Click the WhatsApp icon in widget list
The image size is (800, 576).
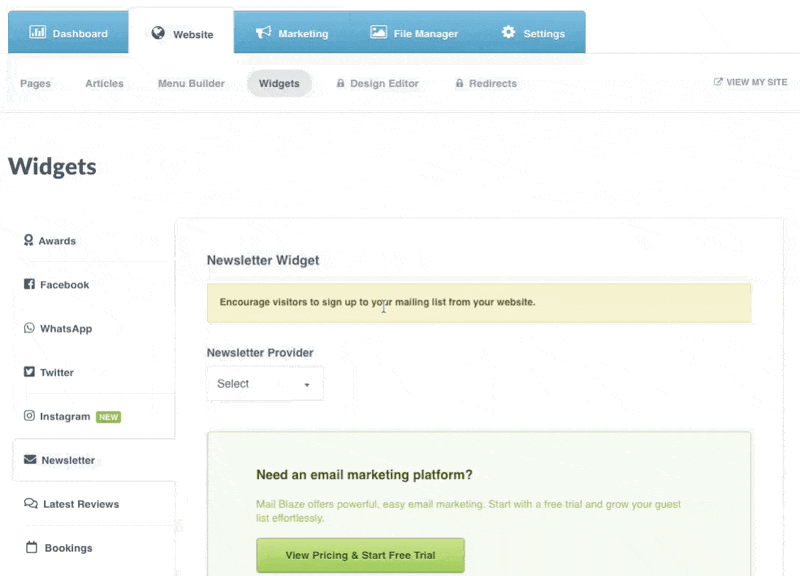pyautogui.click(x=29, y=329)
